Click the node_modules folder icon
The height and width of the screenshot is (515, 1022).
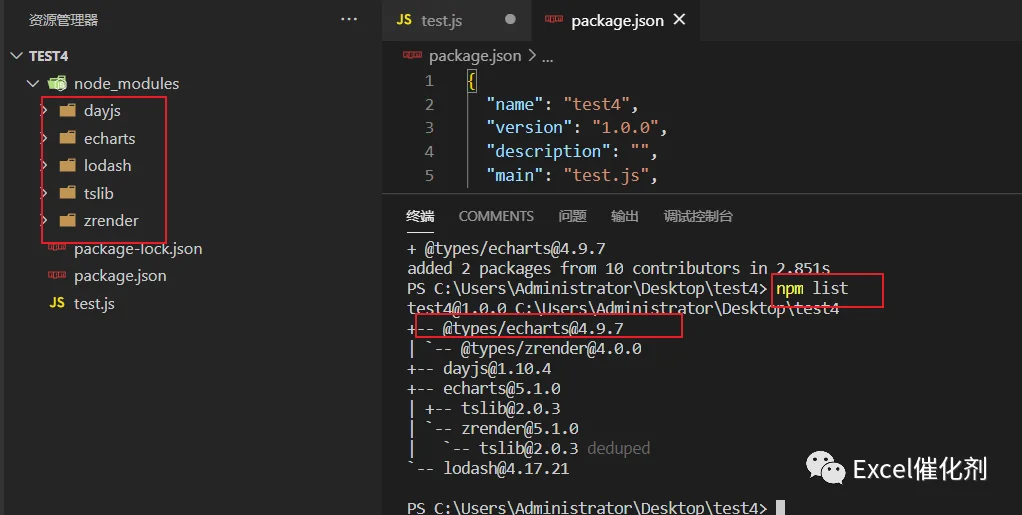pyautogui.click(x=57, y=83)
